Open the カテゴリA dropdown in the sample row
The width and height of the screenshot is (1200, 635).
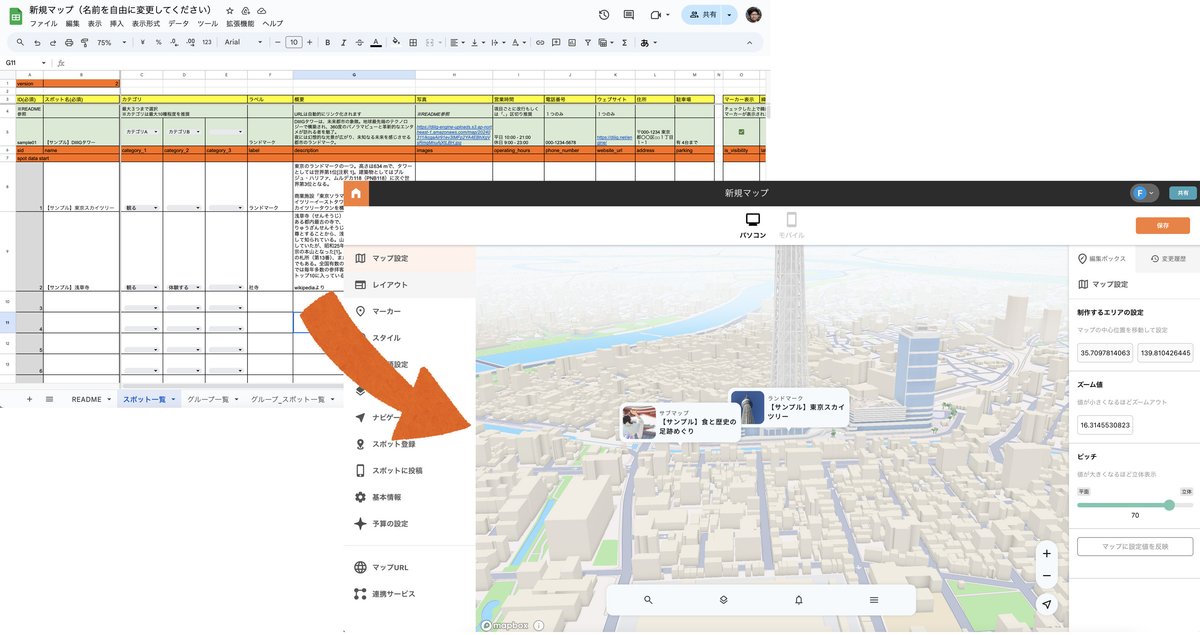[141, 132]
